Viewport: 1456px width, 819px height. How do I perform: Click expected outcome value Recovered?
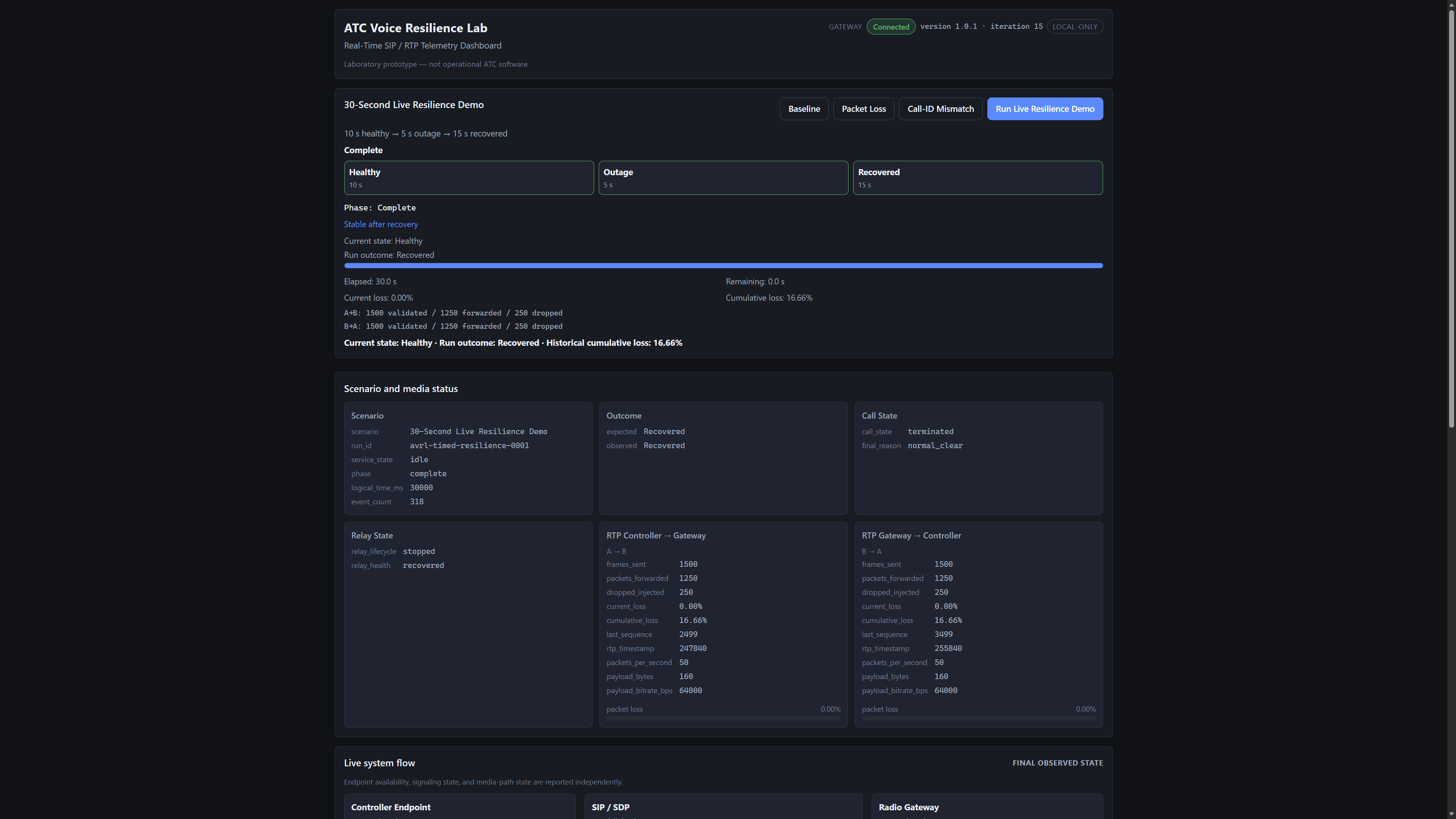click(x=664, y=431)
